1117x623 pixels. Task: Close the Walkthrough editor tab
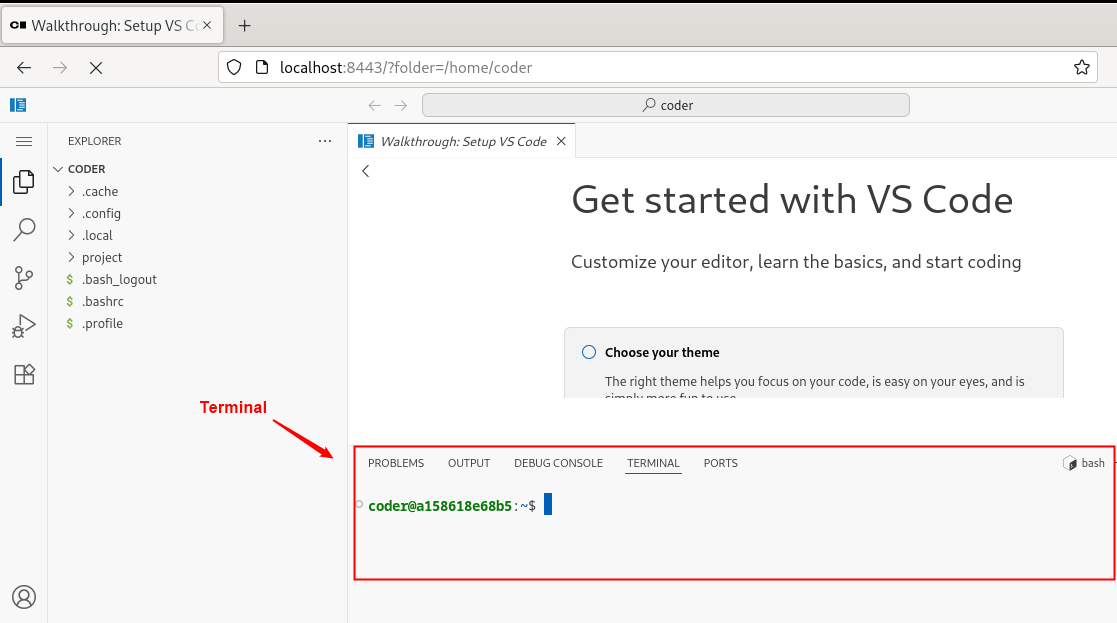pos(561,141)
